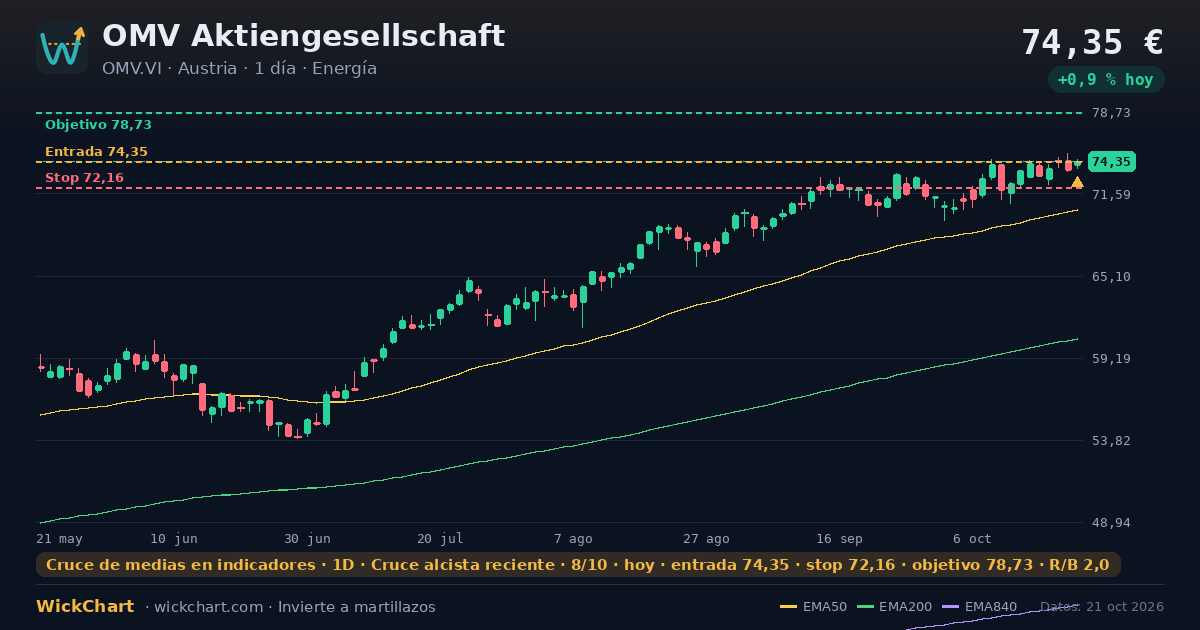Click the 74,35 € headline price
This screenshot has height=630, width=1200.
[x=1092, y=43]
